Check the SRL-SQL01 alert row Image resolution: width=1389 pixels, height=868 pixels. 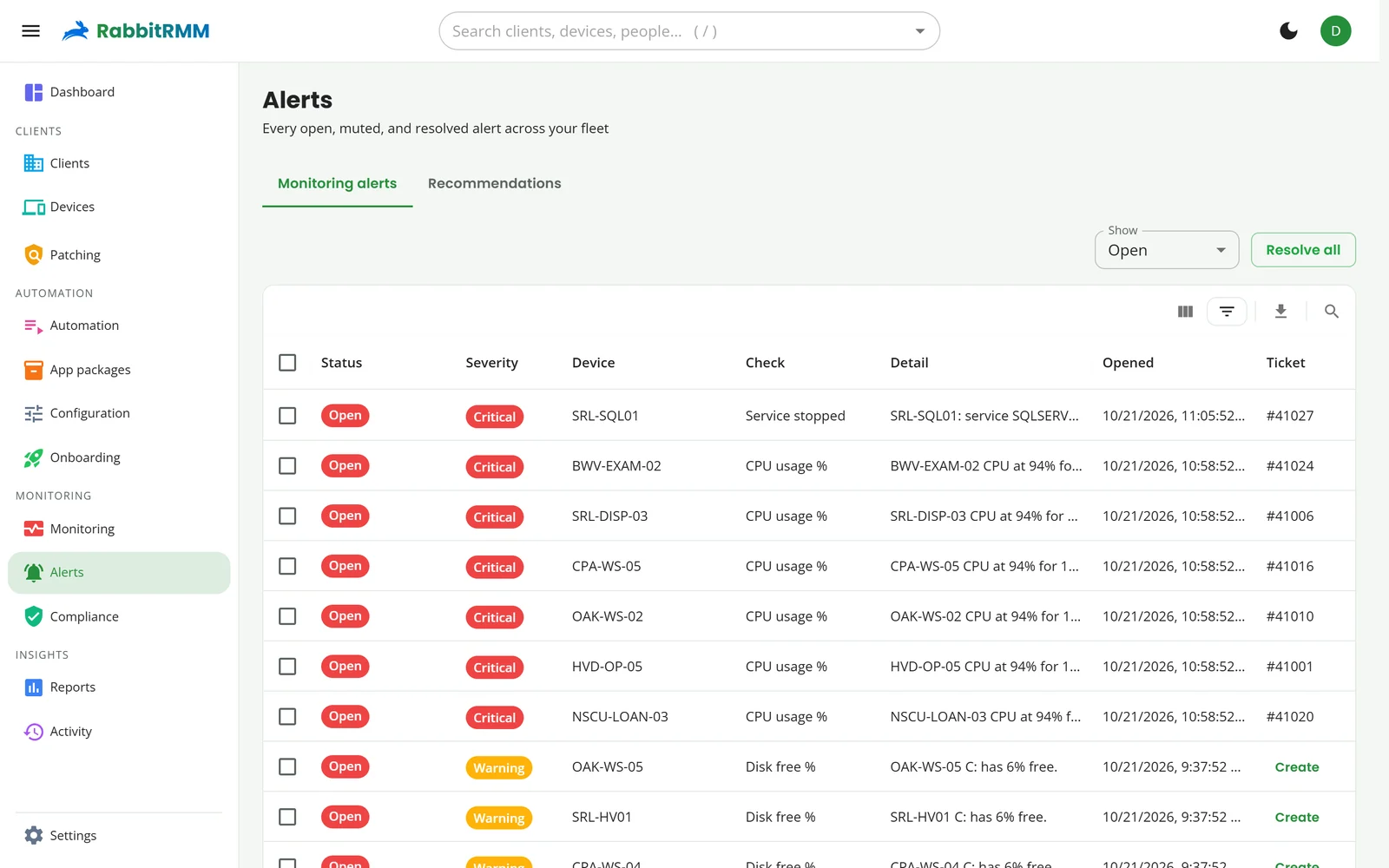(x=287, y=416)
